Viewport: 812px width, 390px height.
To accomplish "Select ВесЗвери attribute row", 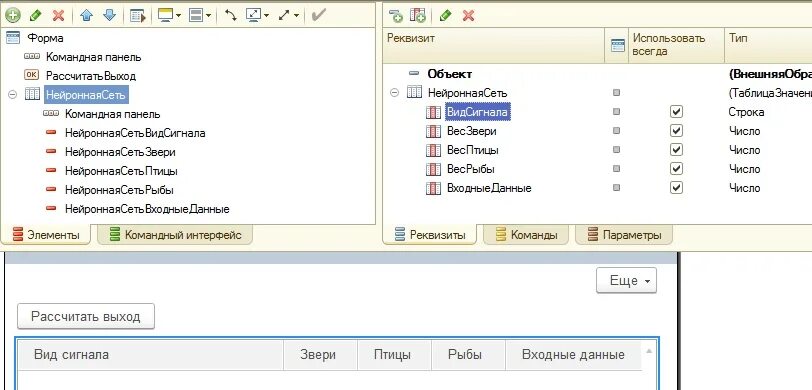I will tap(471, 131).
